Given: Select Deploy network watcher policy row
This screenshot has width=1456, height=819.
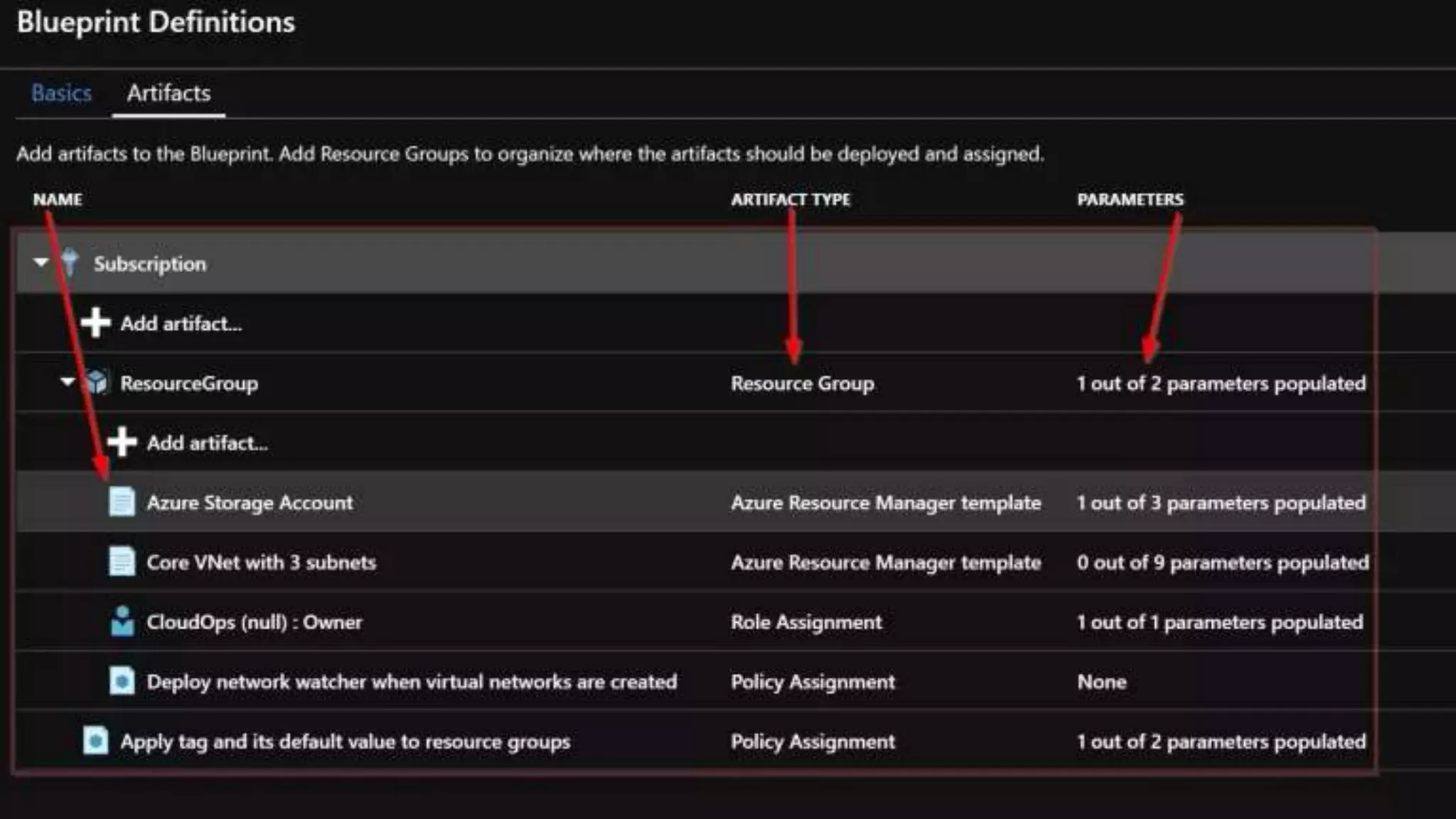Looking at the screenshot, I should pos(411,682).
